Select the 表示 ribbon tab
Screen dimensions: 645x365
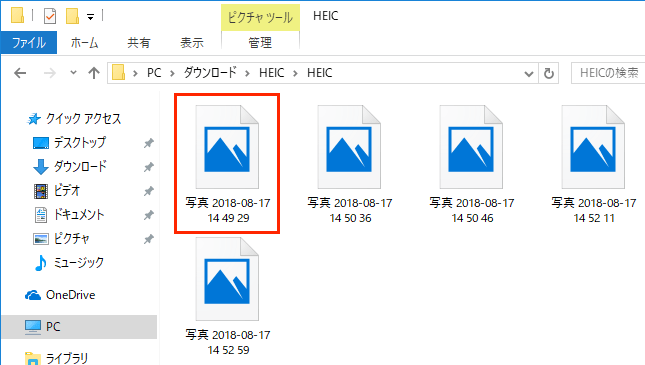(192, 42)
